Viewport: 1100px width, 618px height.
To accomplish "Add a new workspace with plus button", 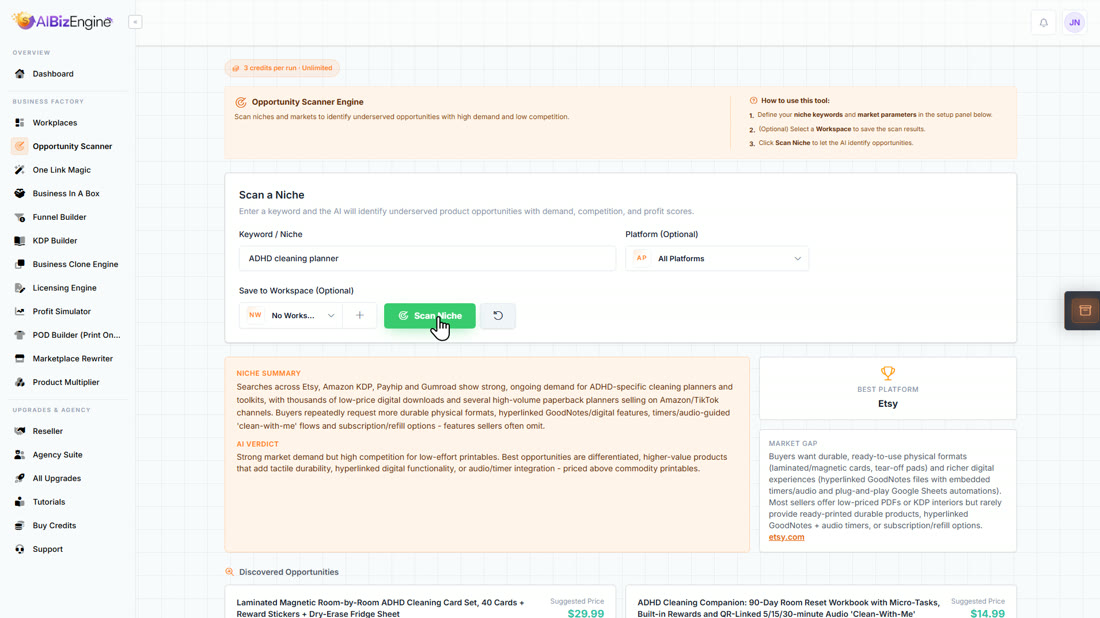I will point(360,316).
